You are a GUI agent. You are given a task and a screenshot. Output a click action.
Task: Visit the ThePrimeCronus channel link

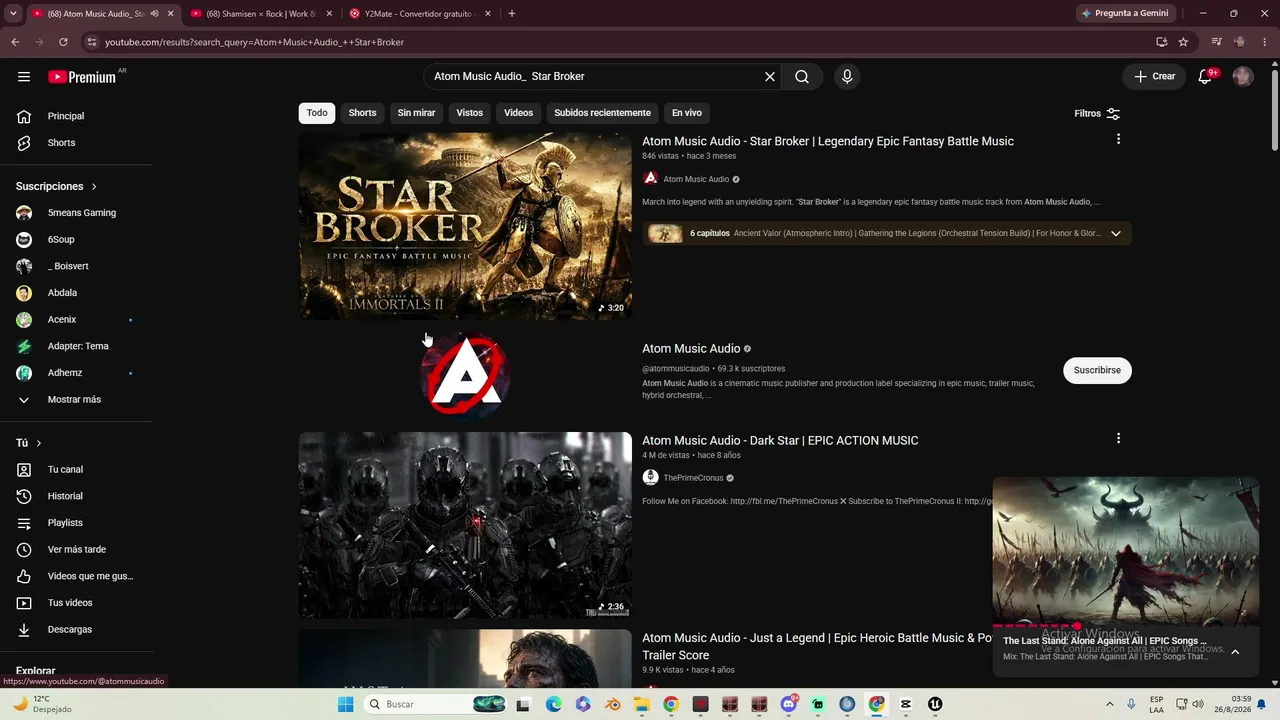(x=693, y=478)
